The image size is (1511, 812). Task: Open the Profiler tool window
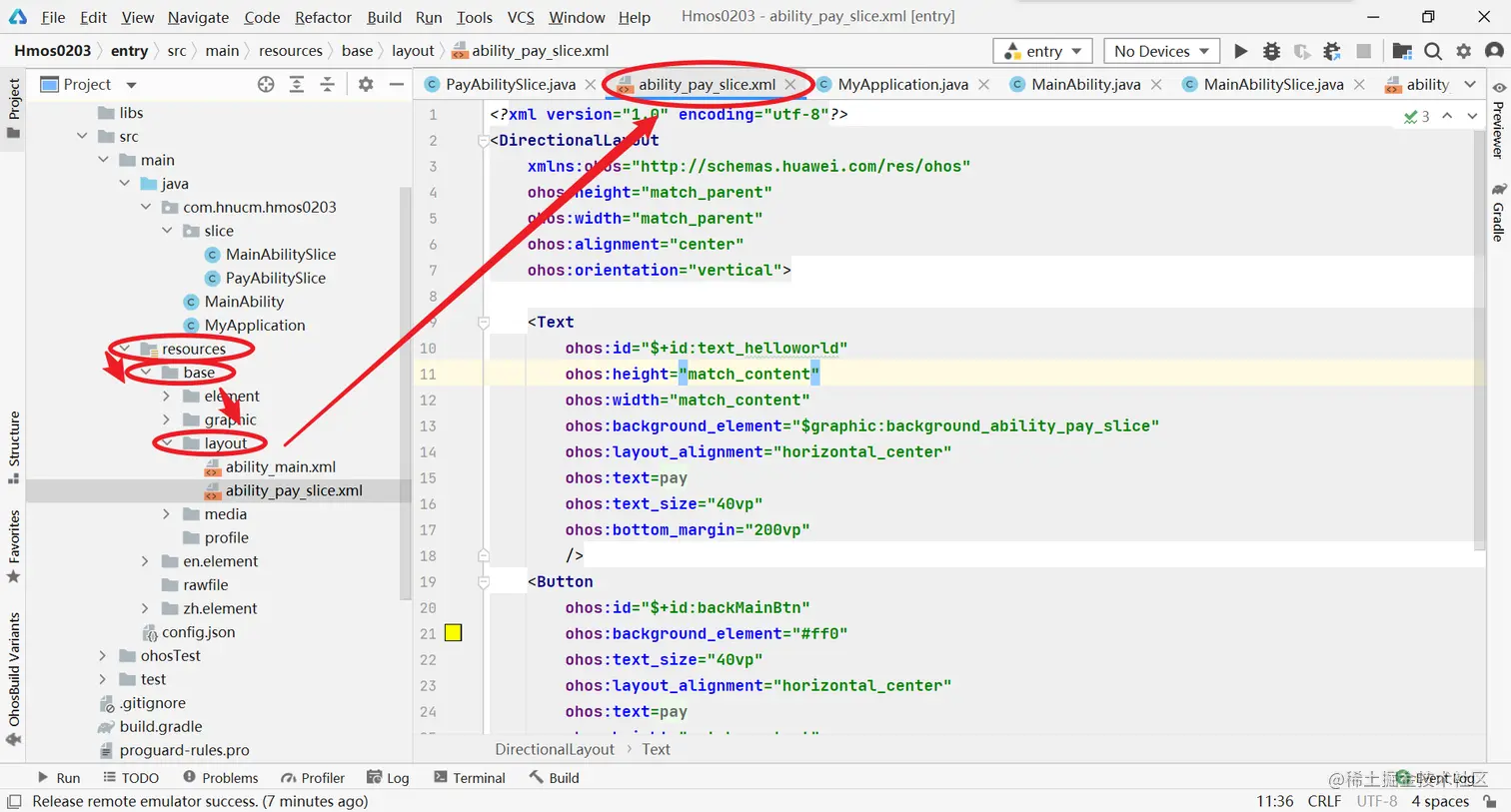point(313,778)
